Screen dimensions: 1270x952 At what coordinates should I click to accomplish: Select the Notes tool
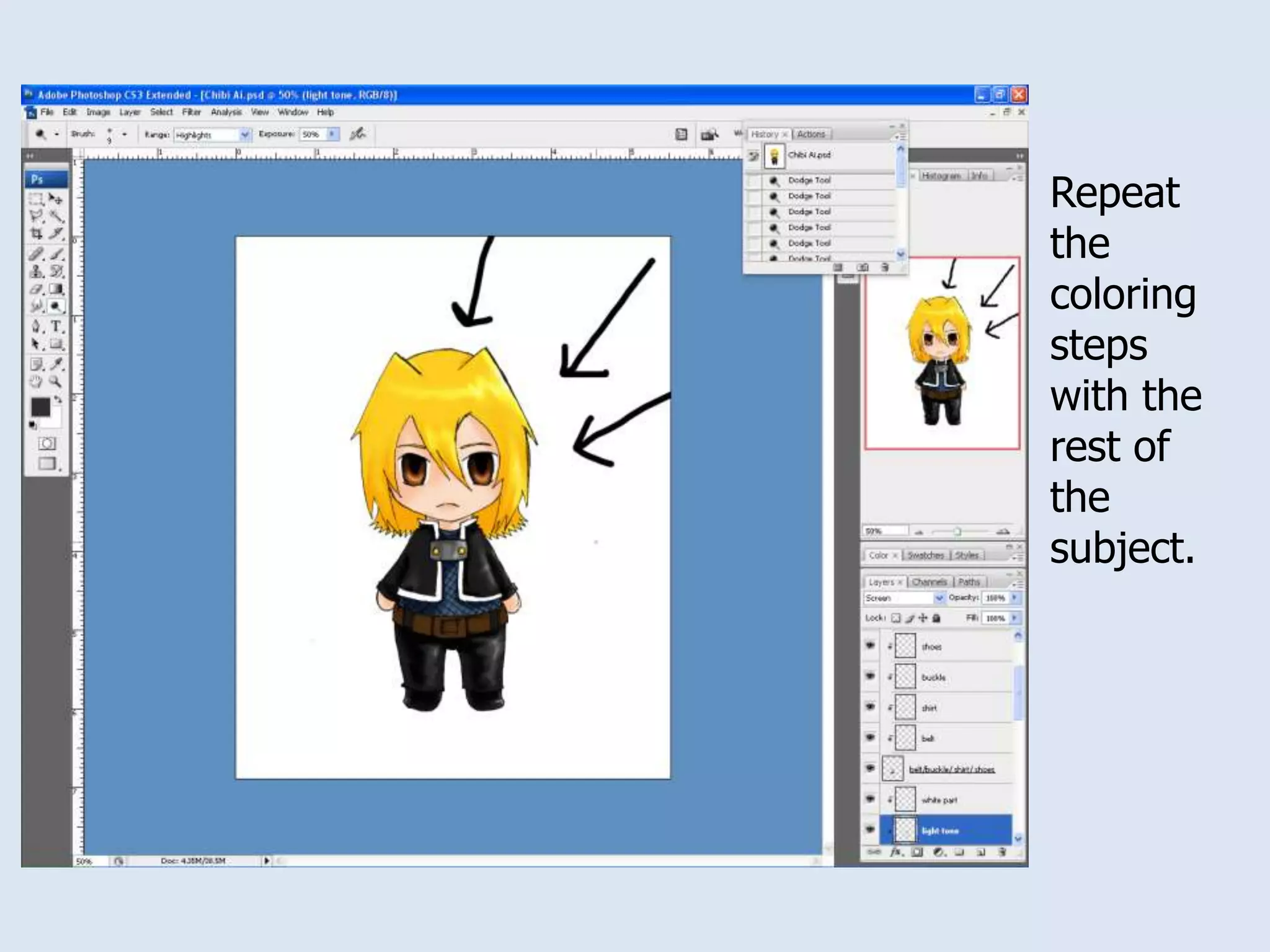37,364
